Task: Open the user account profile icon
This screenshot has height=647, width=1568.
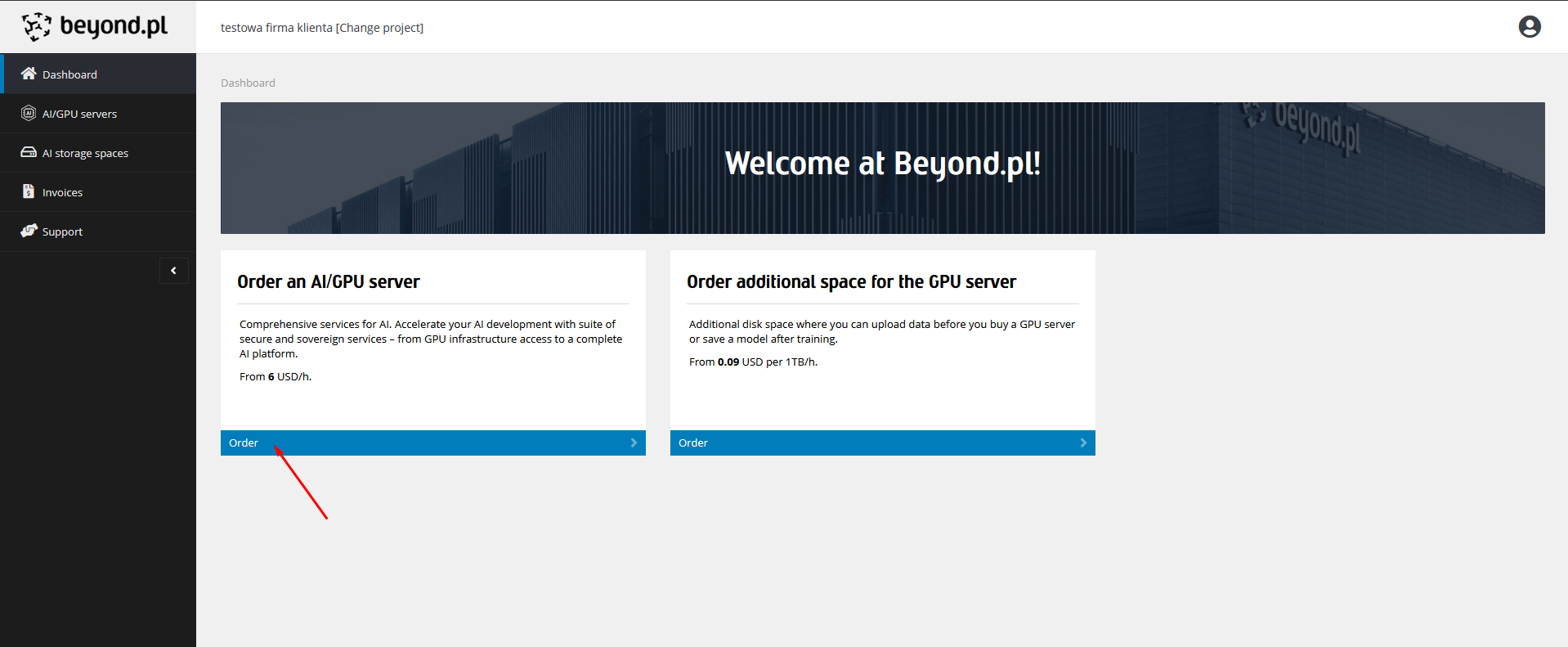Action: point(1530,27)
